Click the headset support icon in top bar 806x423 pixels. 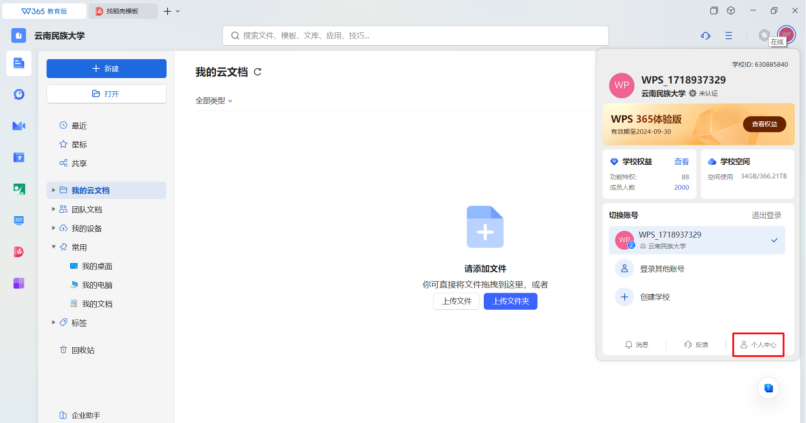[x=705, y=35]
